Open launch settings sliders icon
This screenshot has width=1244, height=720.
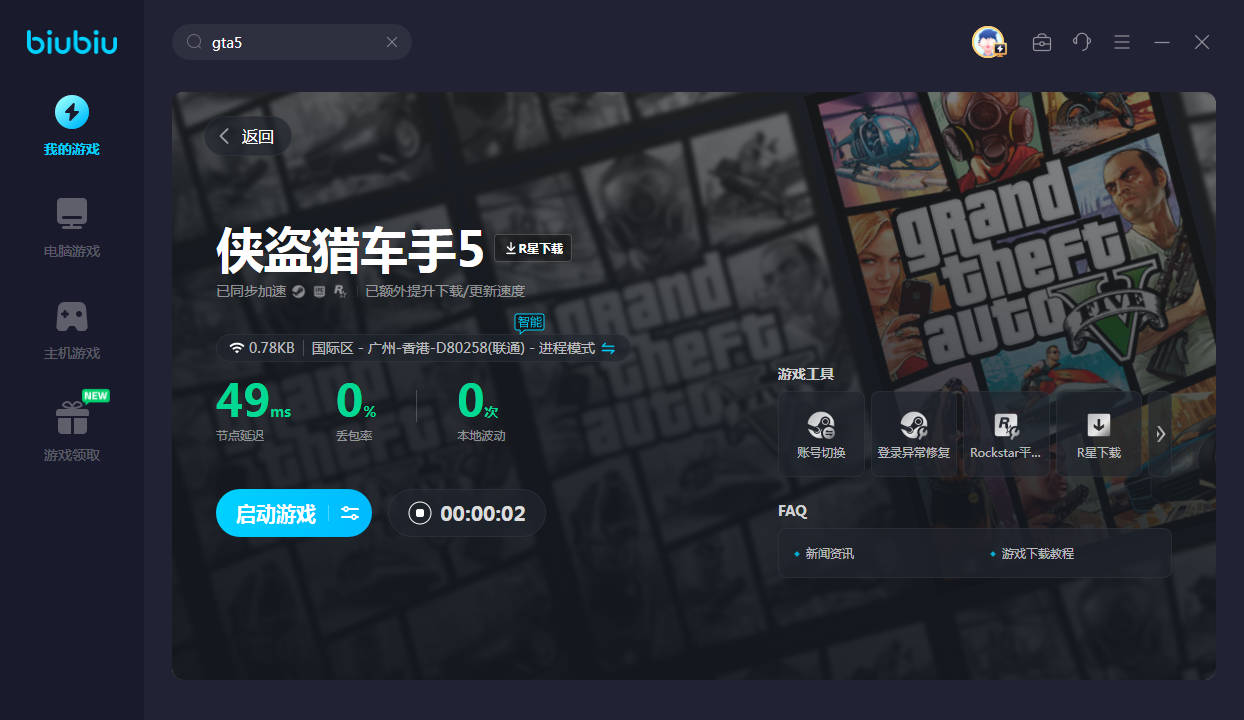click(x=350, y=514)
